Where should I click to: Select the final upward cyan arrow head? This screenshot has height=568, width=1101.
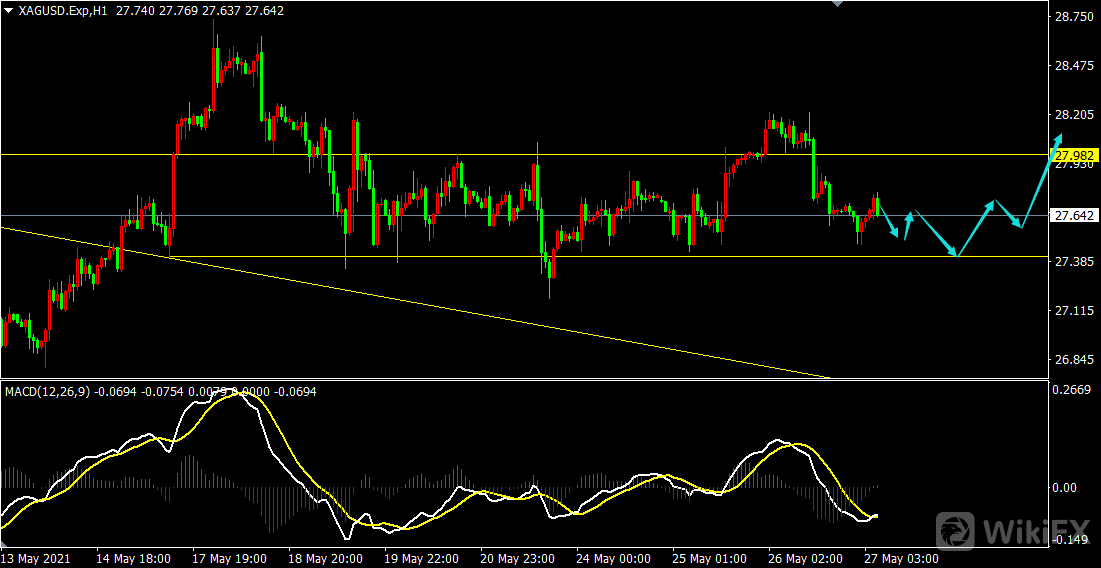[x=1058, y=141]
